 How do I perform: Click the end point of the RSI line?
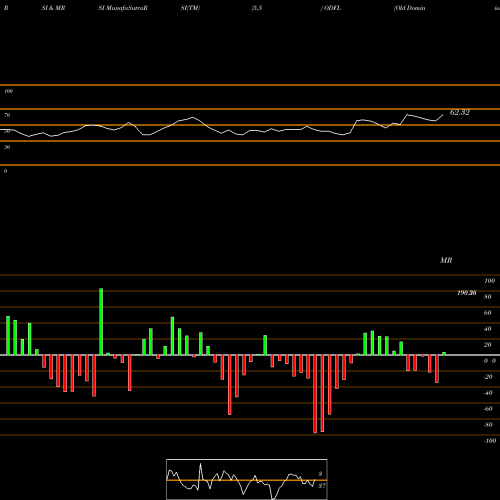coord(443,115)
